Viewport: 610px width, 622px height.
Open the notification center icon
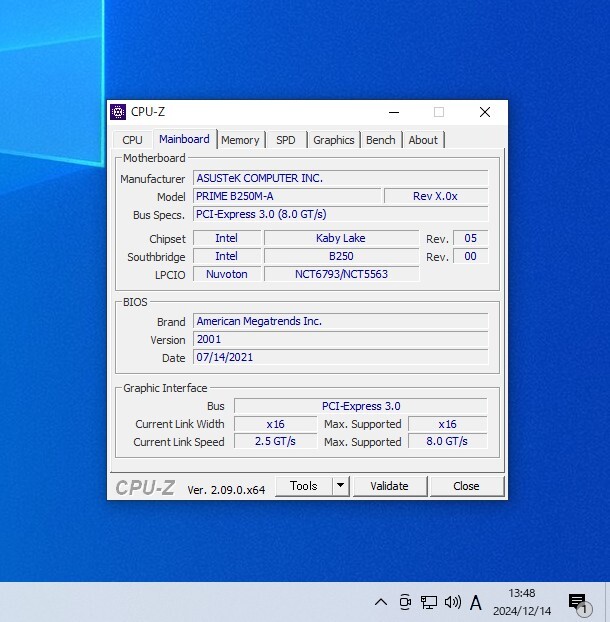(x=578, y=603)
